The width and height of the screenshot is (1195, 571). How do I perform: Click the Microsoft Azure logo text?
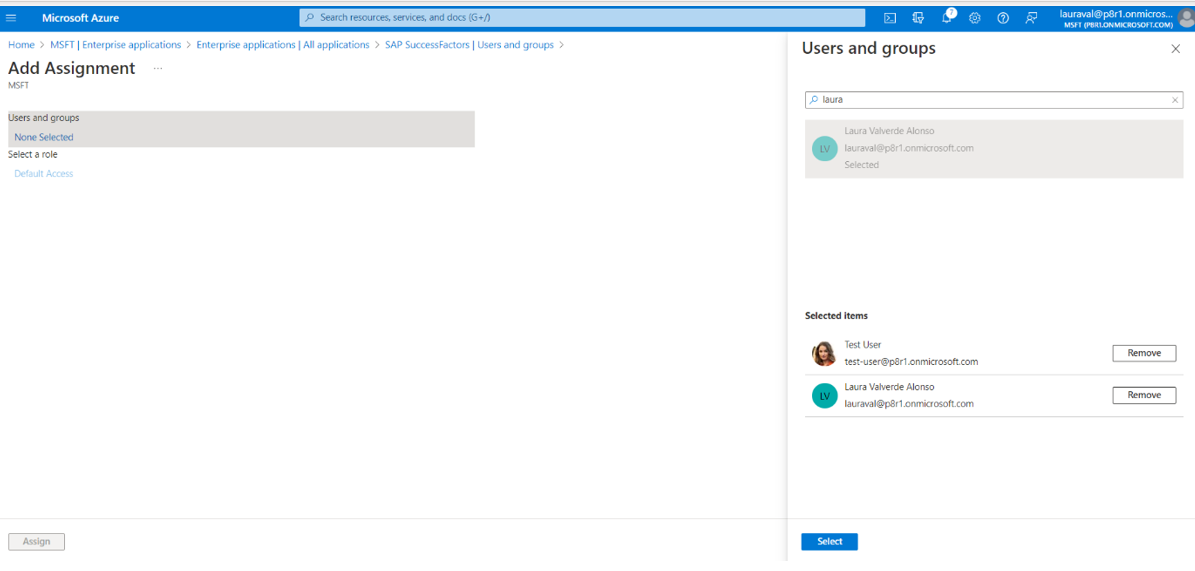tap(81, 18)
